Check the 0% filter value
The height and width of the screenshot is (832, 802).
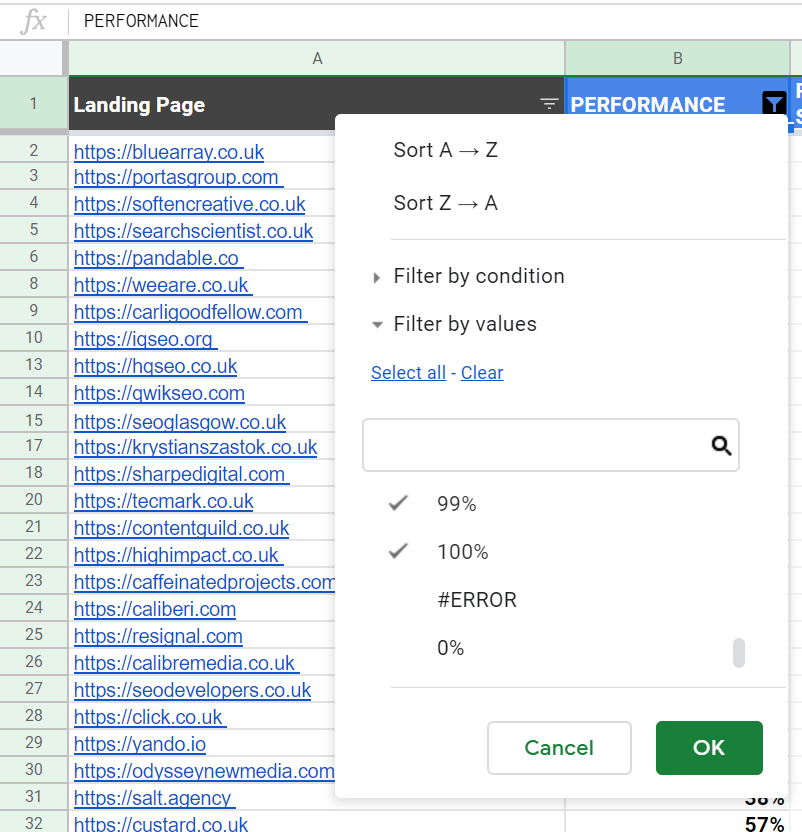tap(450, 648)
